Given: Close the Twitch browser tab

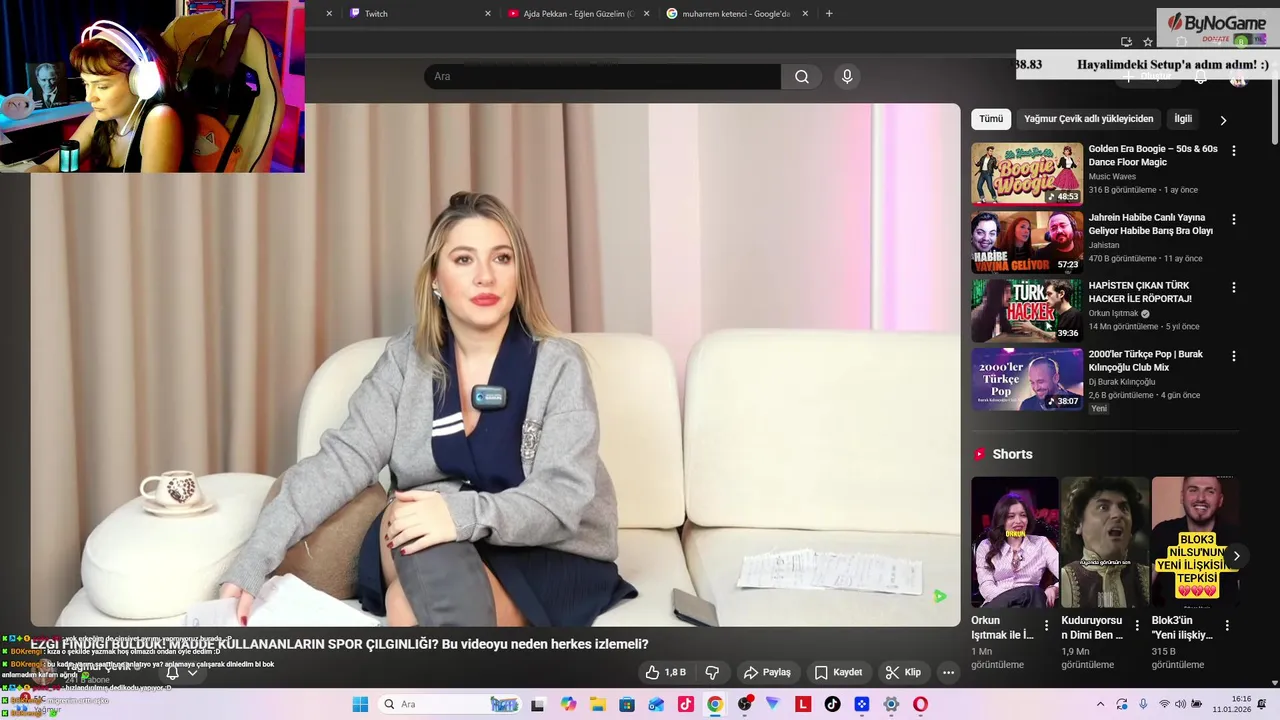Looking at the screenshot, I should point(488,14).
